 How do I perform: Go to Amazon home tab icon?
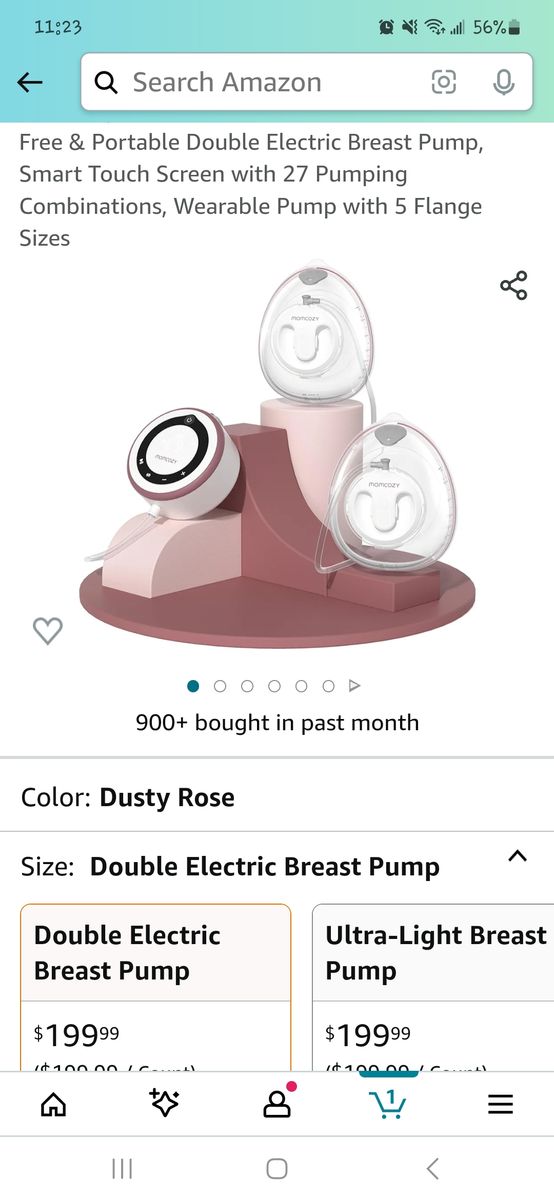(53, 1104)
